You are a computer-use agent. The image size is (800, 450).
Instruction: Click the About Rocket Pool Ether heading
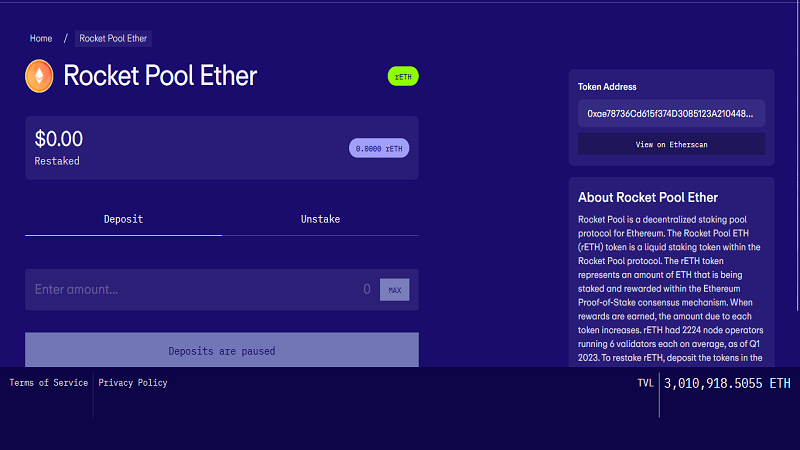[x=648, y=197]
